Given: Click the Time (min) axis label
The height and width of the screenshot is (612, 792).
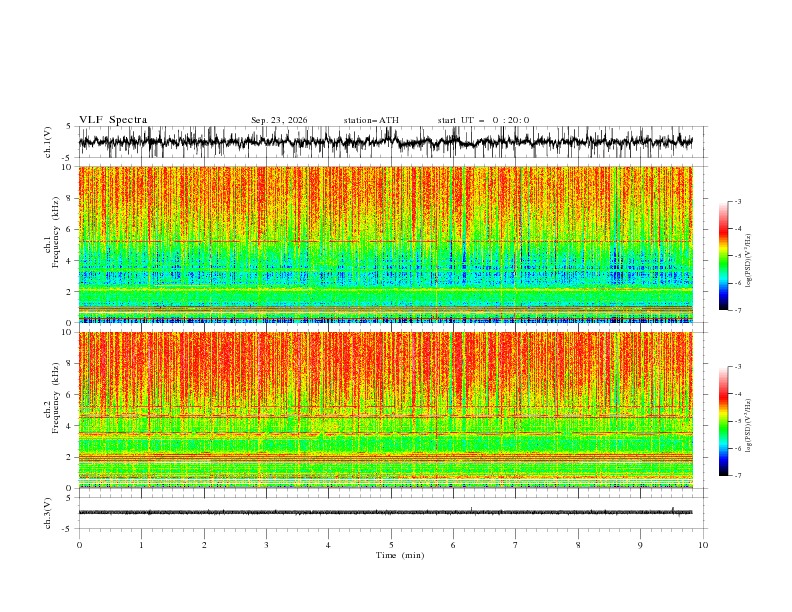Looking at the screenshot, I should (400, 555).
